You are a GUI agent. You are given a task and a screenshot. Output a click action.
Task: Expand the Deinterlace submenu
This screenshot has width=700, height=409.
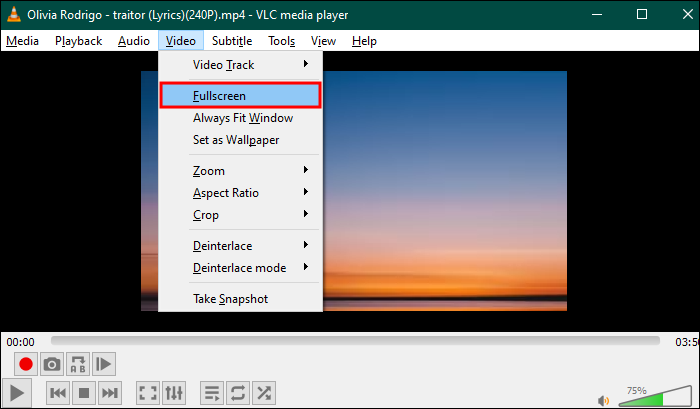240,246
